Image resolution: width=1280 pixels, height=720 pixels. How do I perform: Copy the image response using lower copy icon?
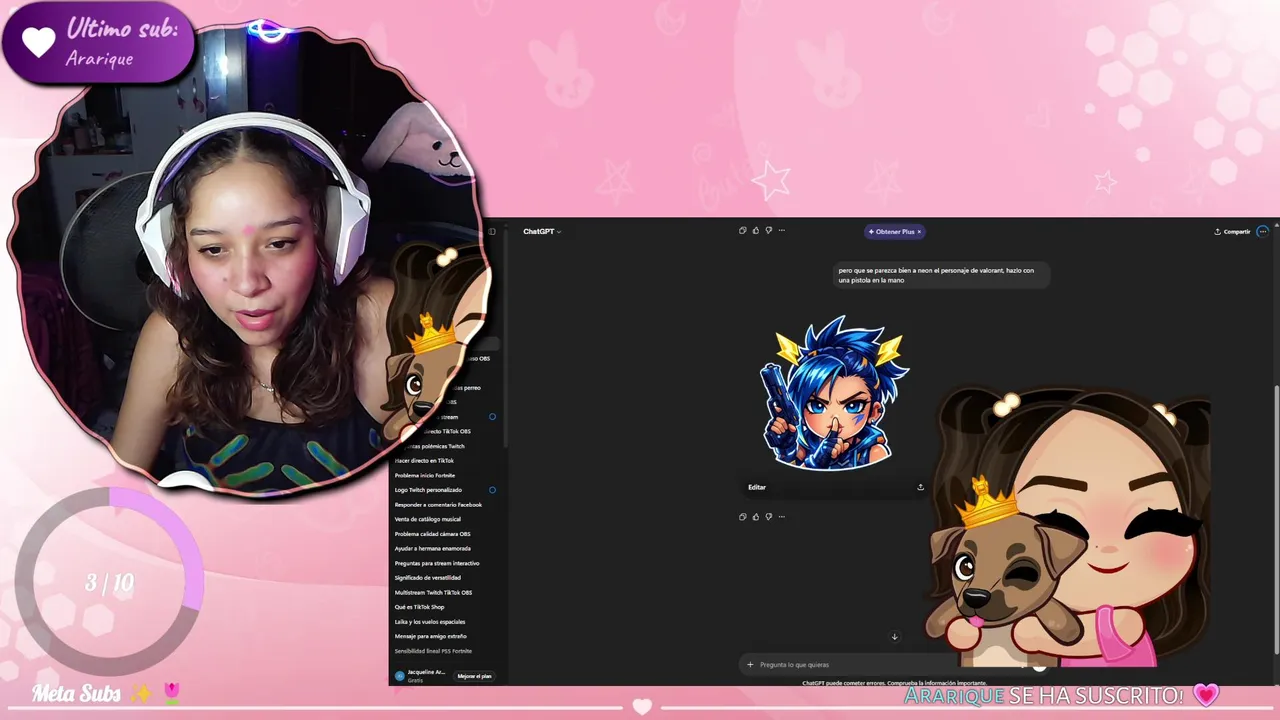tap(742, 516)
